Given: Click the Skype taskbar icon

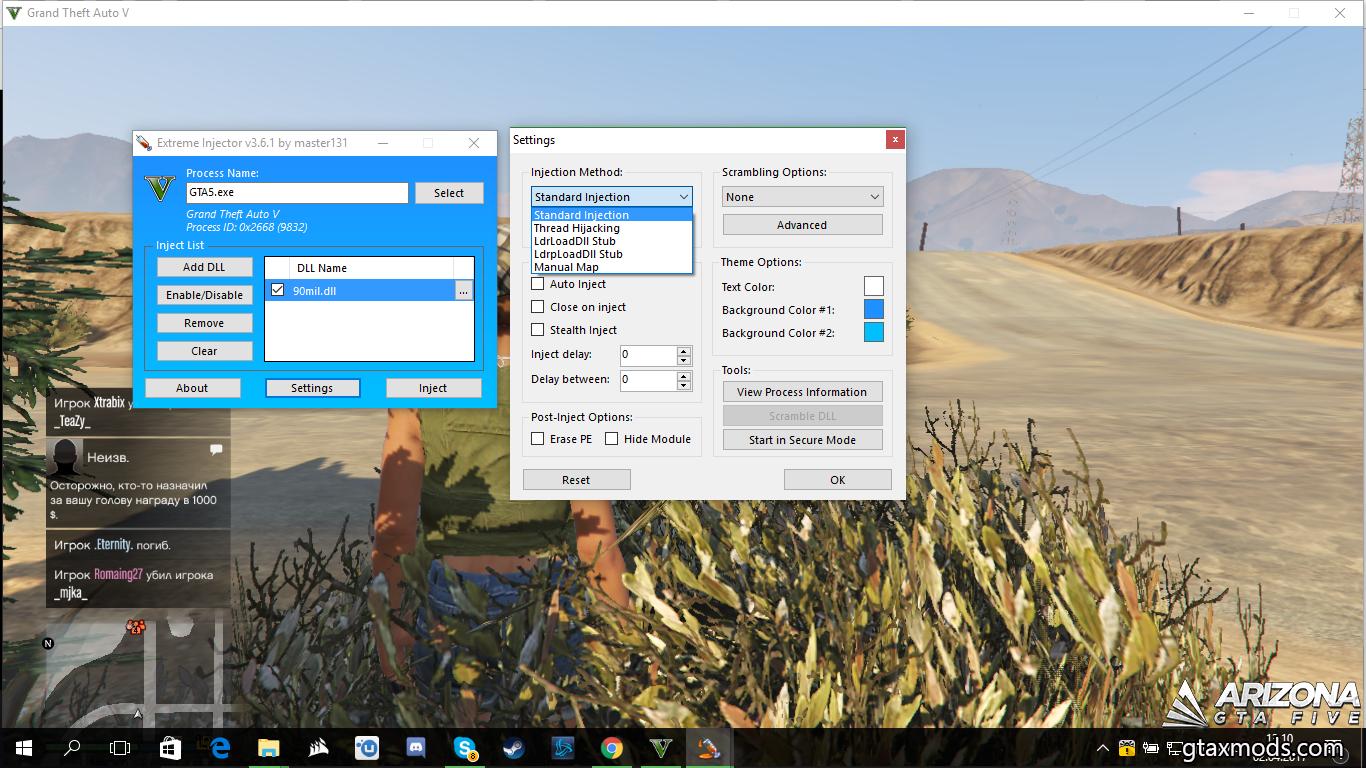Looking at the screenshot, I should (x=465, y=748).
